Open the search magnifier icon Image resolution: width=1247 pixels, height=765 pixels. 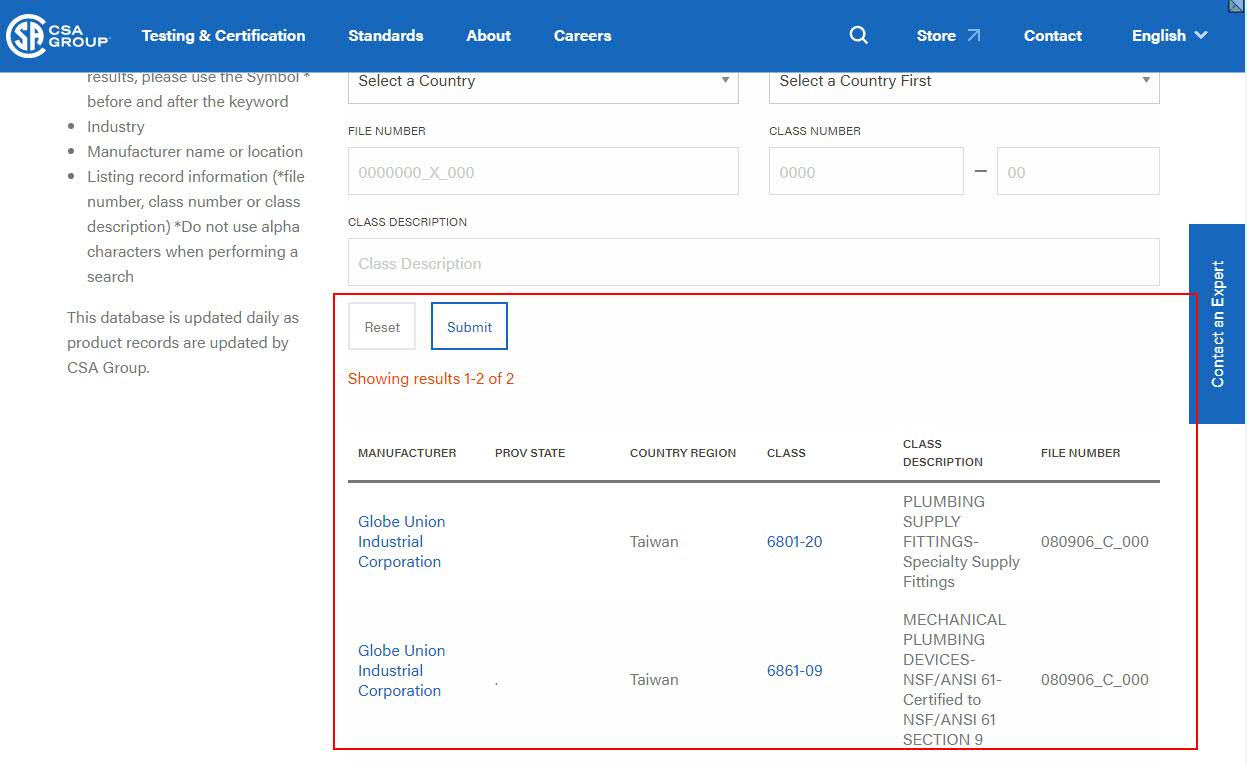(858, 35)
